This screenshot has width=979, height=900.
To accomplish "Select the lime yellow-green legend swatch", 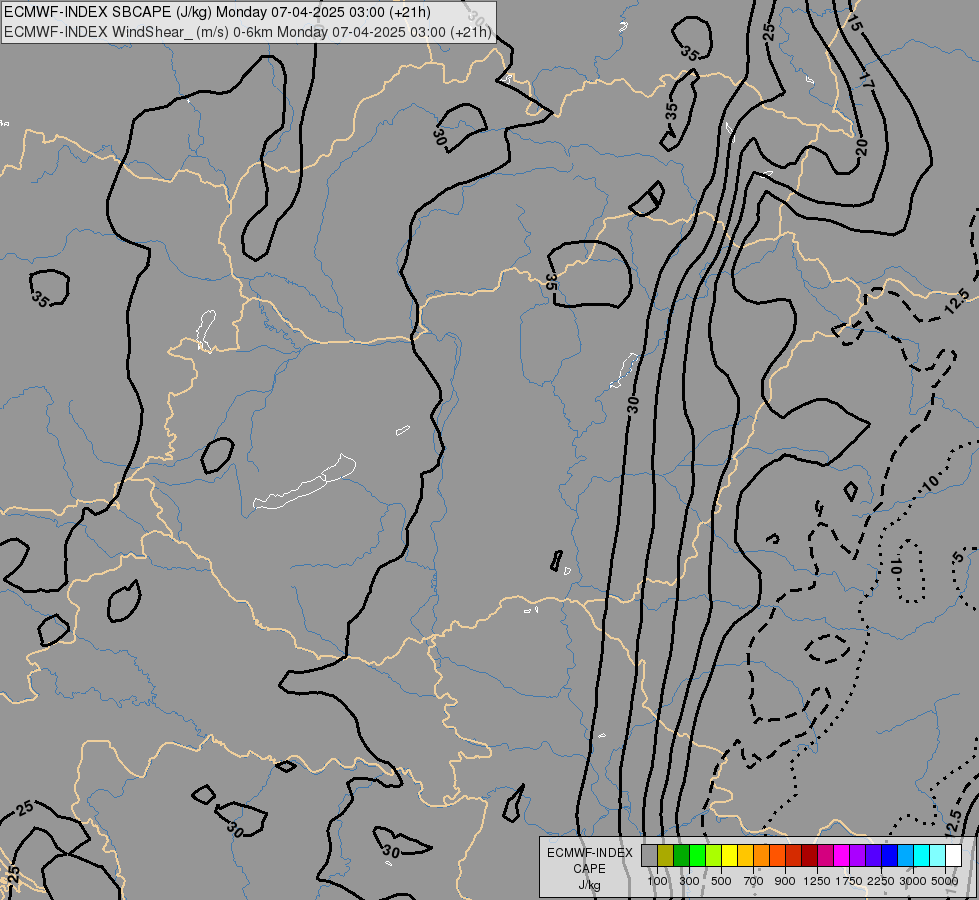I will tap(714, 855).
